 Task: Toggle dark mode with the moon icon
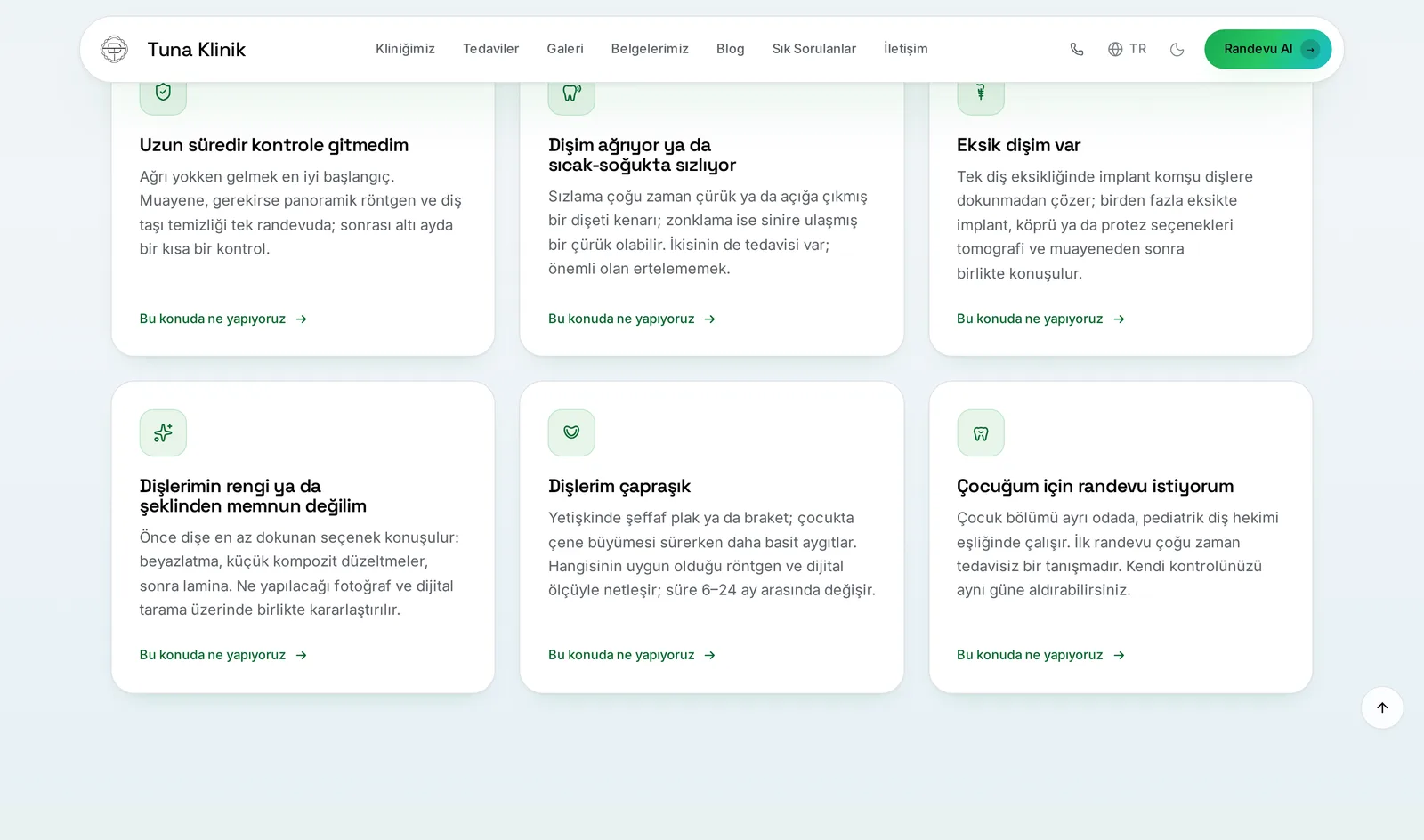(x=1177, y=49)
